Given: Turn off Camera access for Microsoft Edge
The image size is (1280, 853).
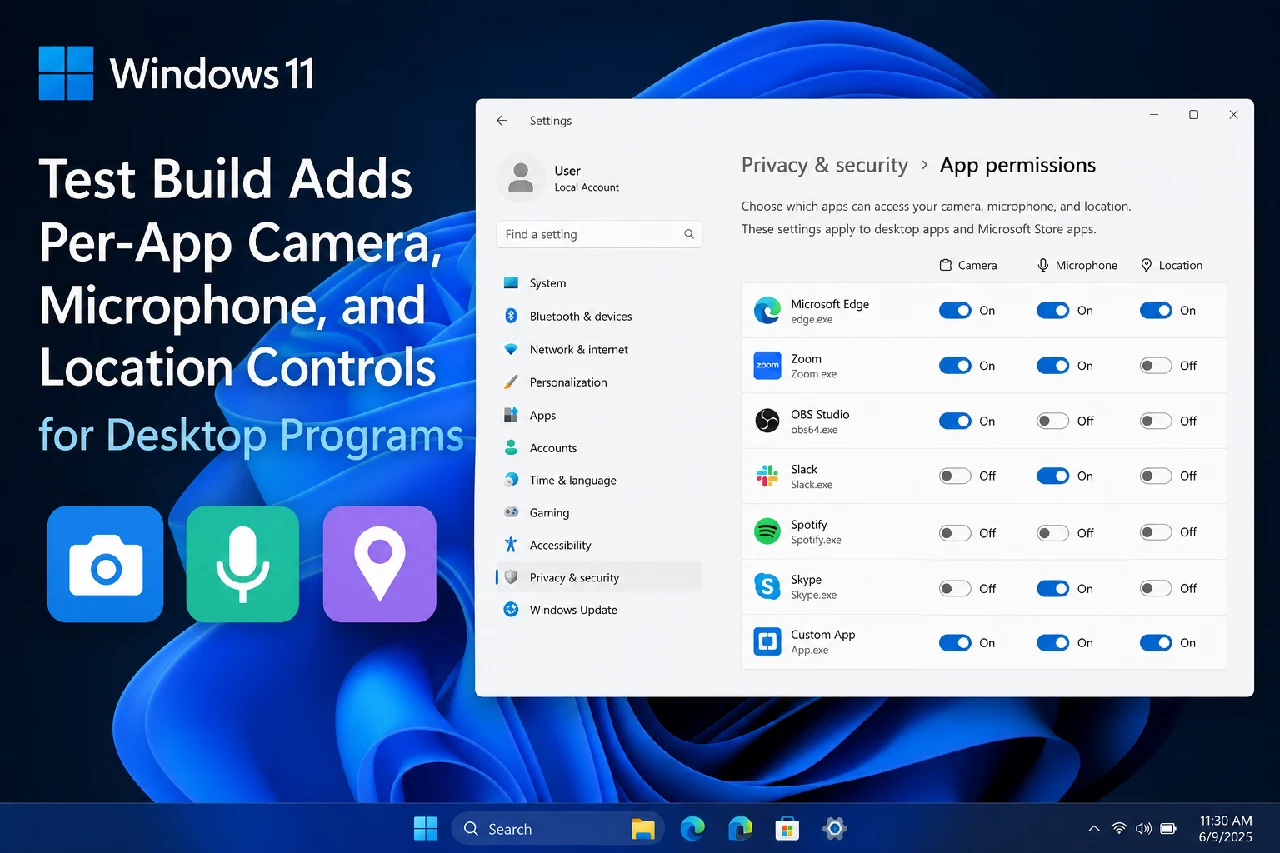Looking at the screenshot, I should 955,311.
